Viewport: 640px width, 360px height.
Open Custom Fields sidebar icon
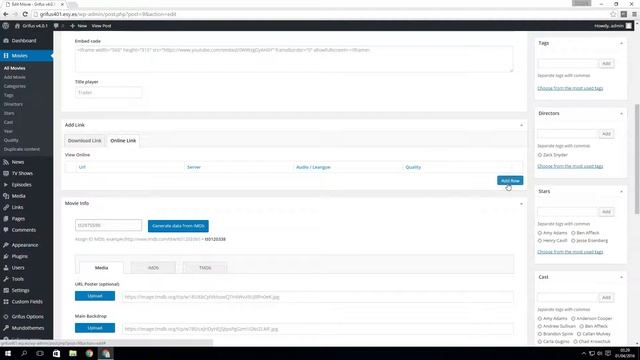click(x=6, y=302)
